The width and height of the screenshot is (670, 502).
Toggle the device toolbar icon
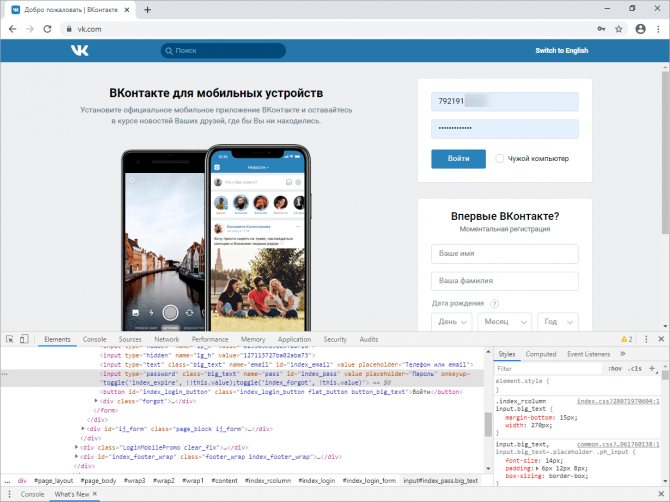click(x=24, y=339)
